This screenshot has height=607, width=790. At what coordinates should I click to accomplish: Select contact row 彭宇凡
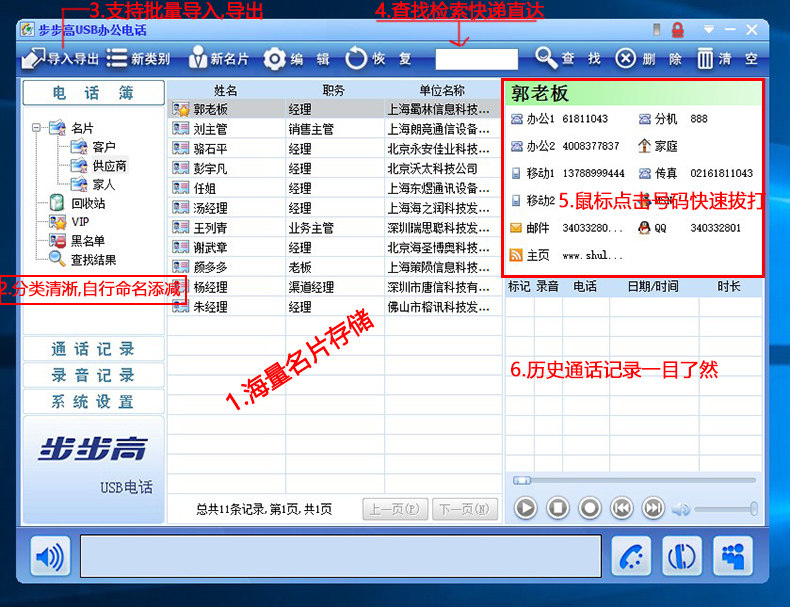tap(335, 168)
